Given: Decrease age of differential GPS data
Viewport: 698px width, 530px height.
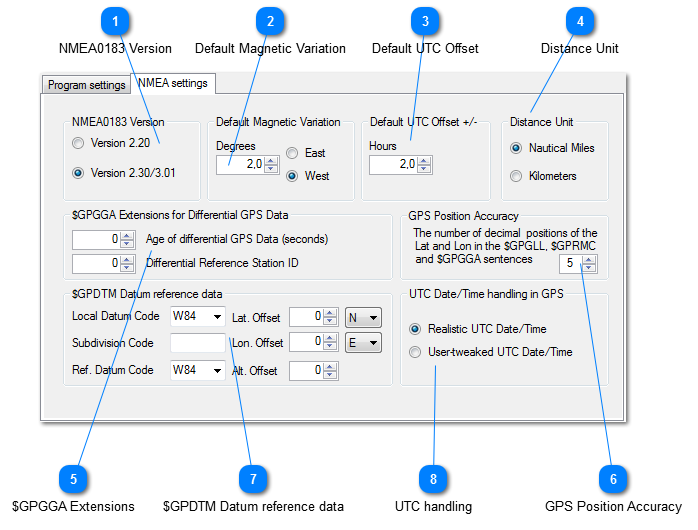Looking at the screenshot, I should tap(127, 243).
